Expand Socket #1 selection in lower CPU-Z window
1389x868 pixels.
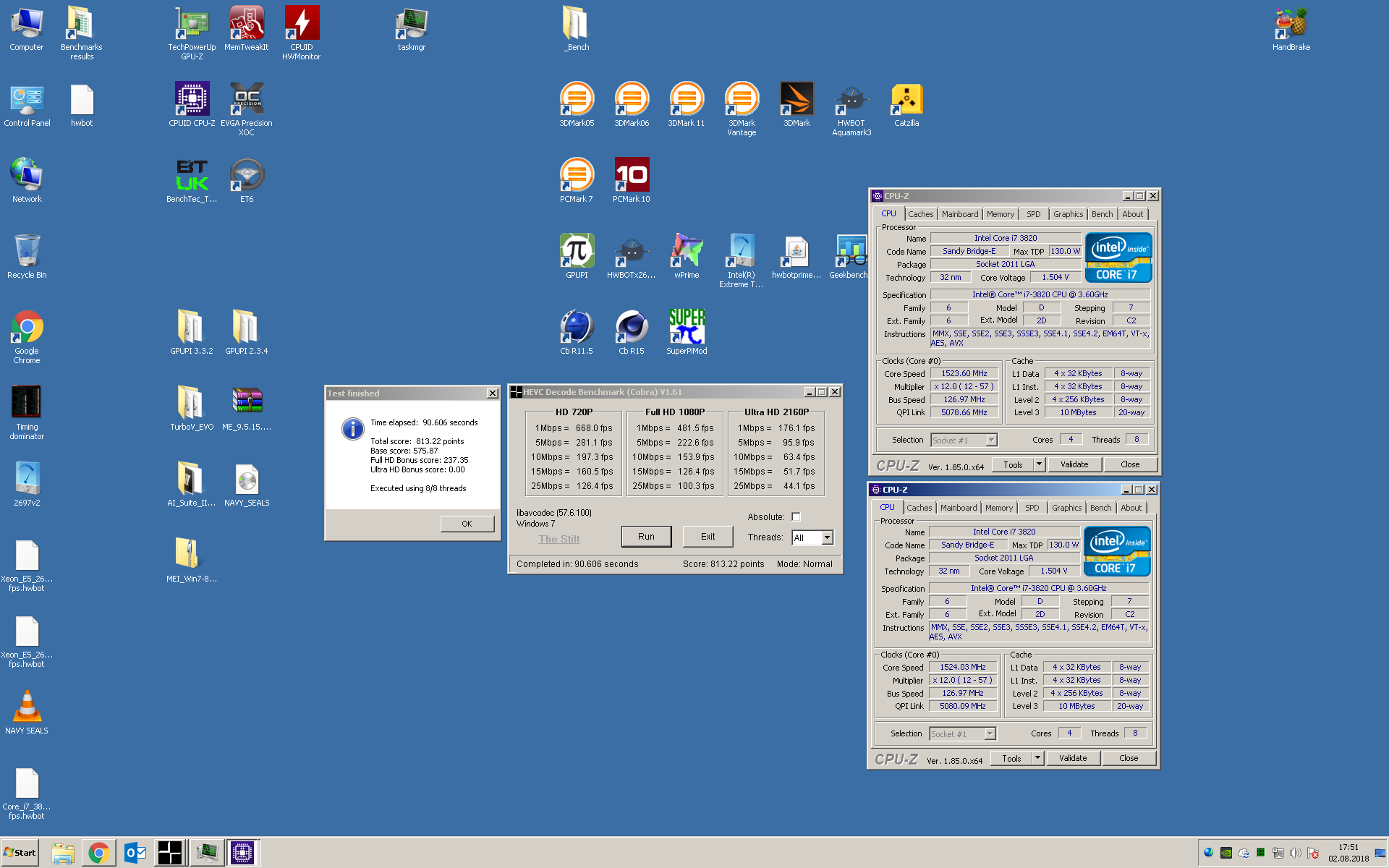coord(990,733)
